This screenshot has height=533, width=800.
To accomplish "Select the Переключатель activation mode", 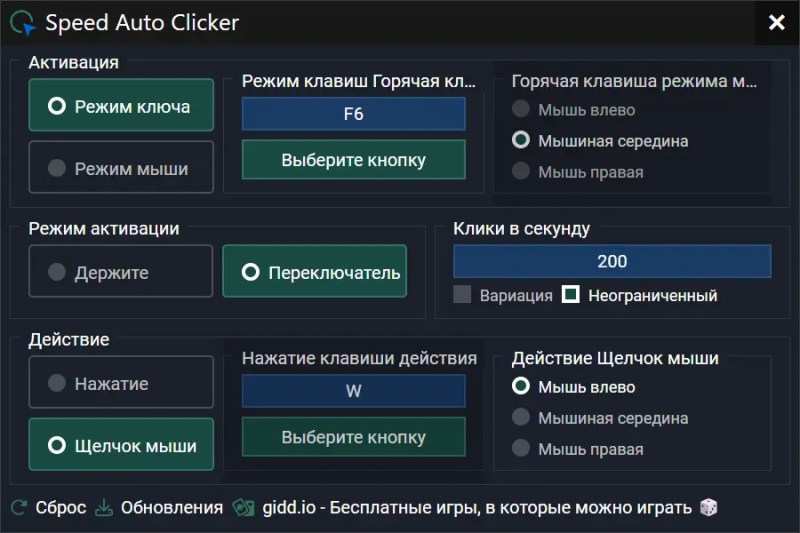I will [x=315, y=271].
